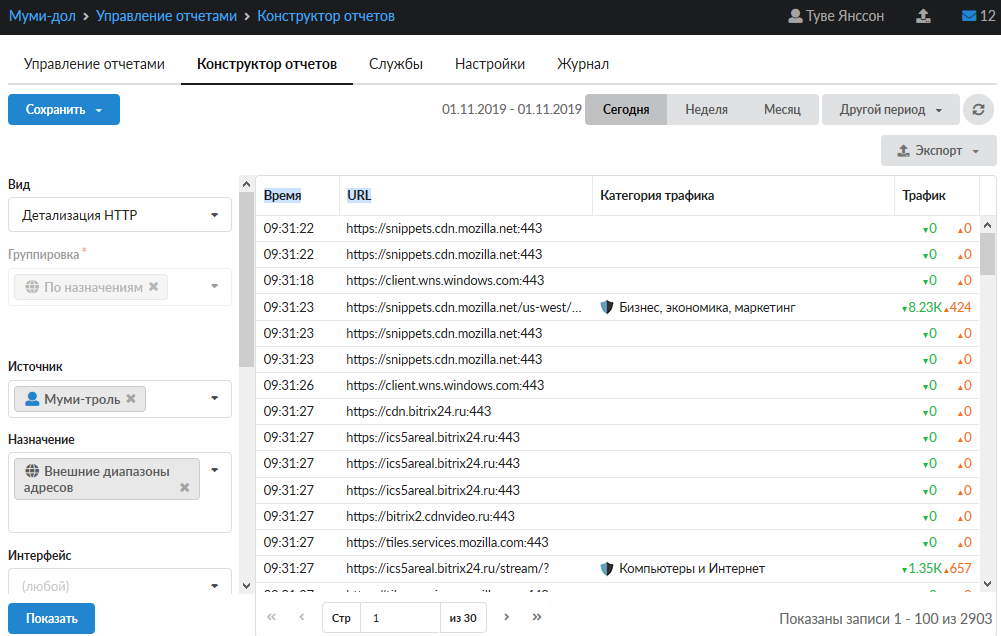Remove the Внешние диапазоны адресов tag
The image size is (1001, 636).
pyautogui.click(x=184, y=487)
